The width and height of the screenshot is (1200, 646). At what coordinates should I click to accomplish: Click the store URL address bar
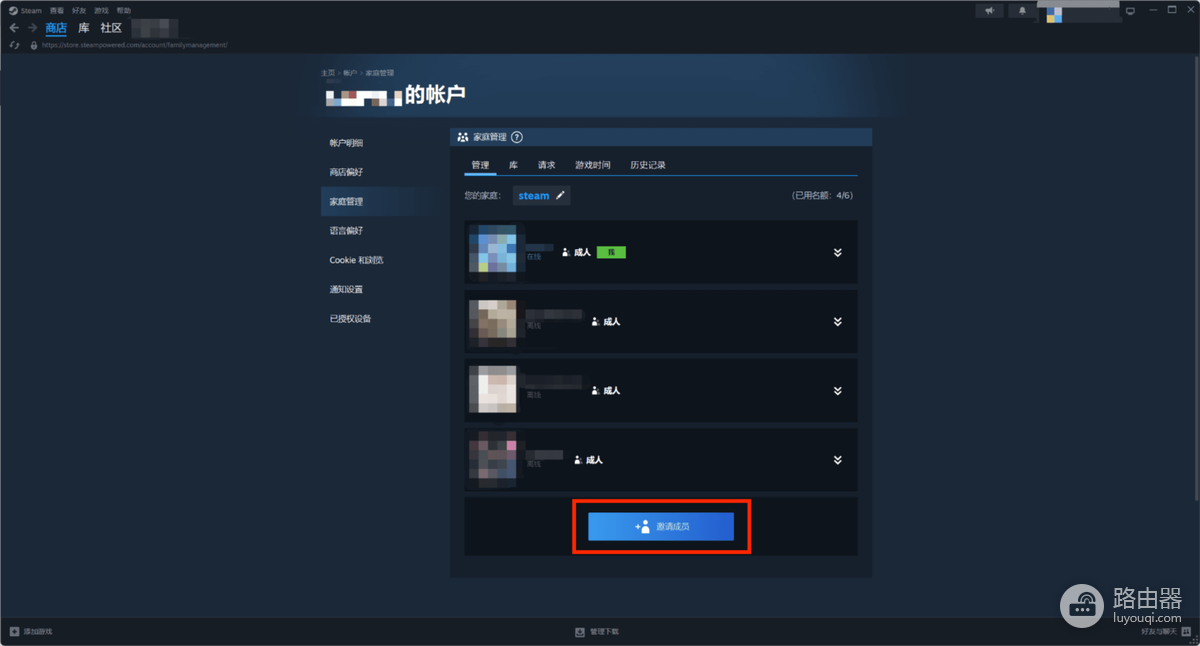pyautogui.click(x=135, y=45)
